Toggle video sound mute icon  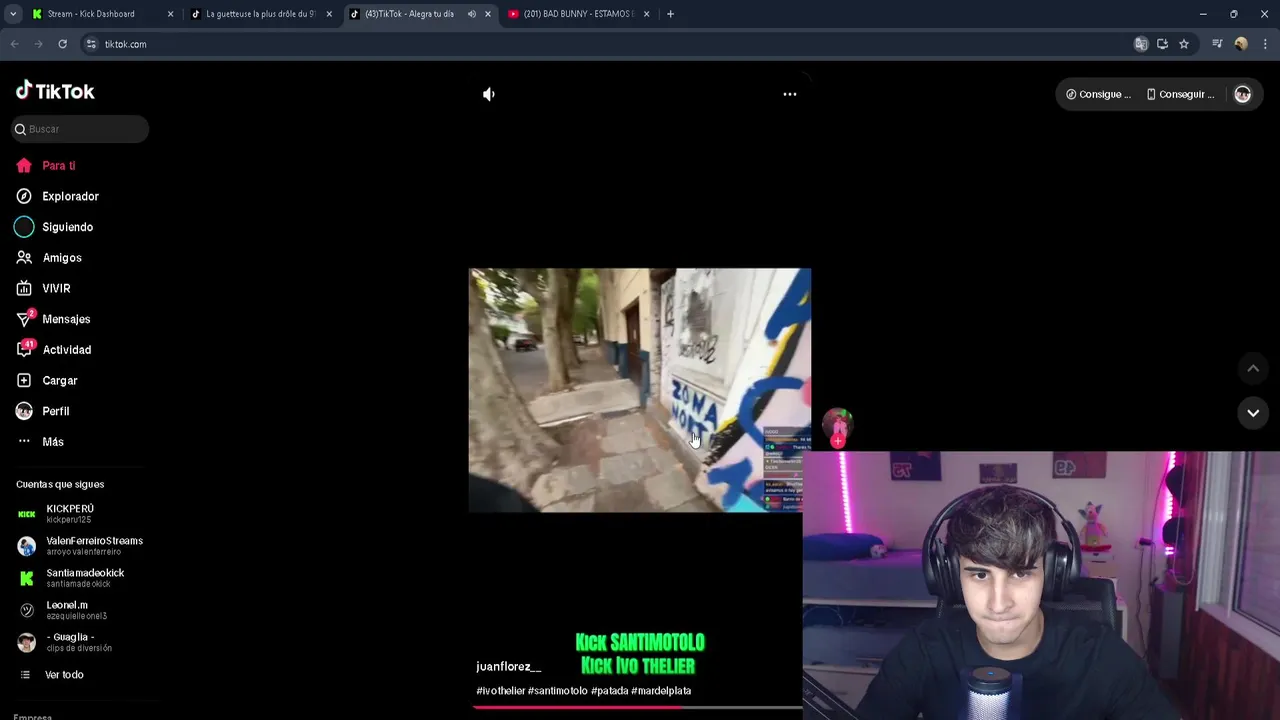tap(489, 94)
